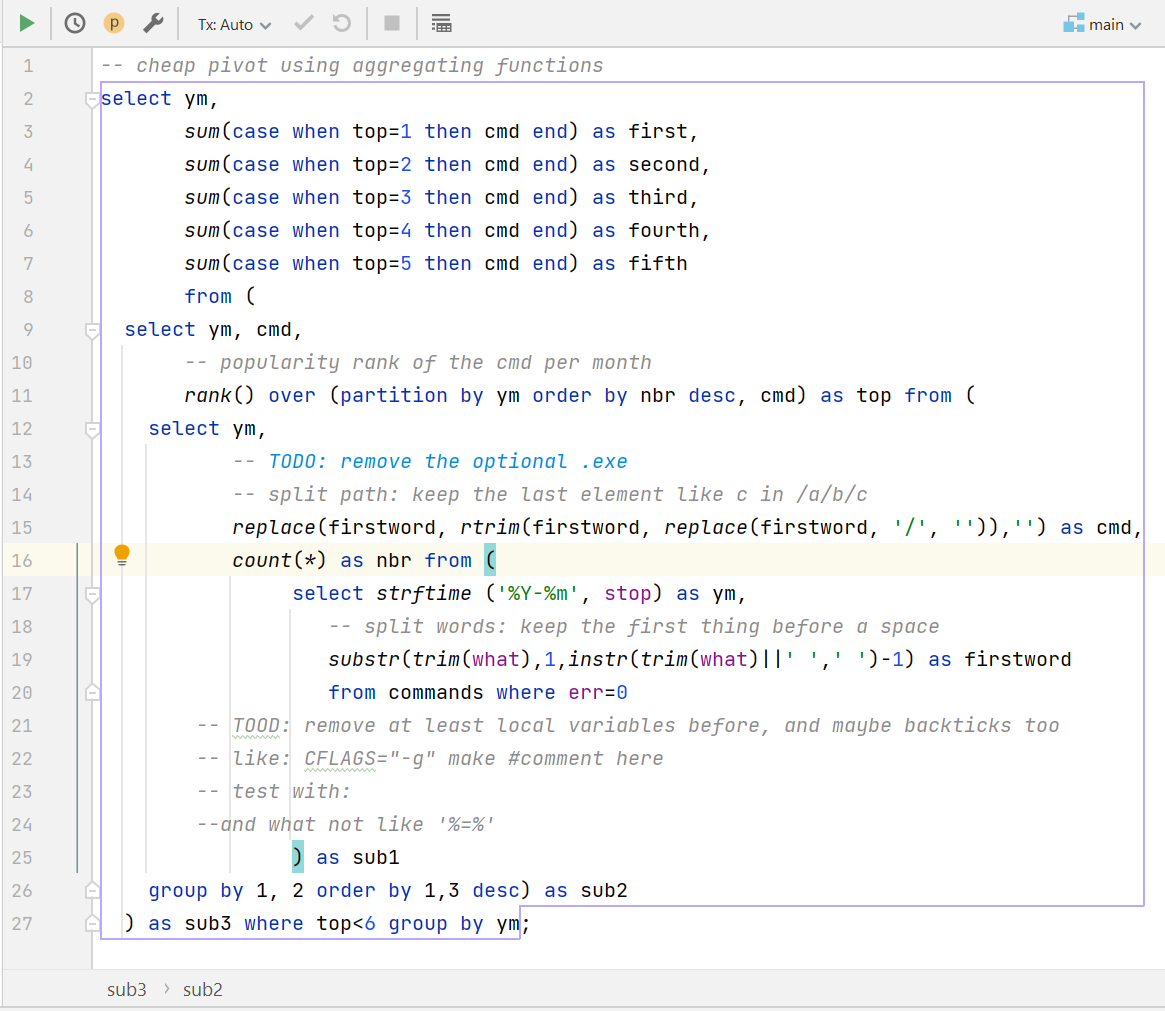1165x1011 pixels.
Task: Click the Commit checkmark icon
Action: click(x=304, y=23)
